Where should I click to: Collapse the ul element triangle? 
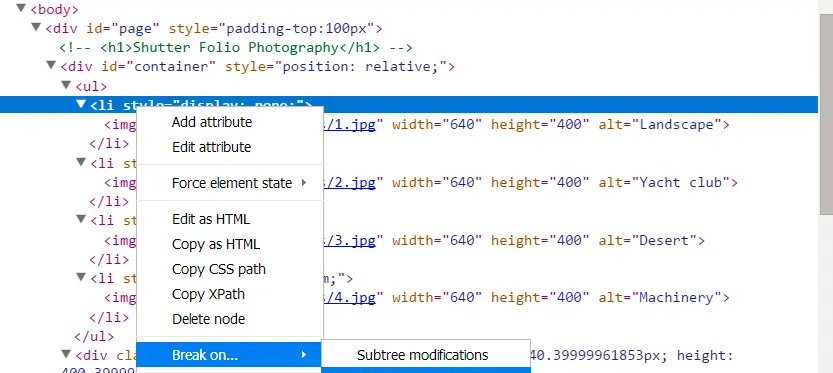(65, 84)
